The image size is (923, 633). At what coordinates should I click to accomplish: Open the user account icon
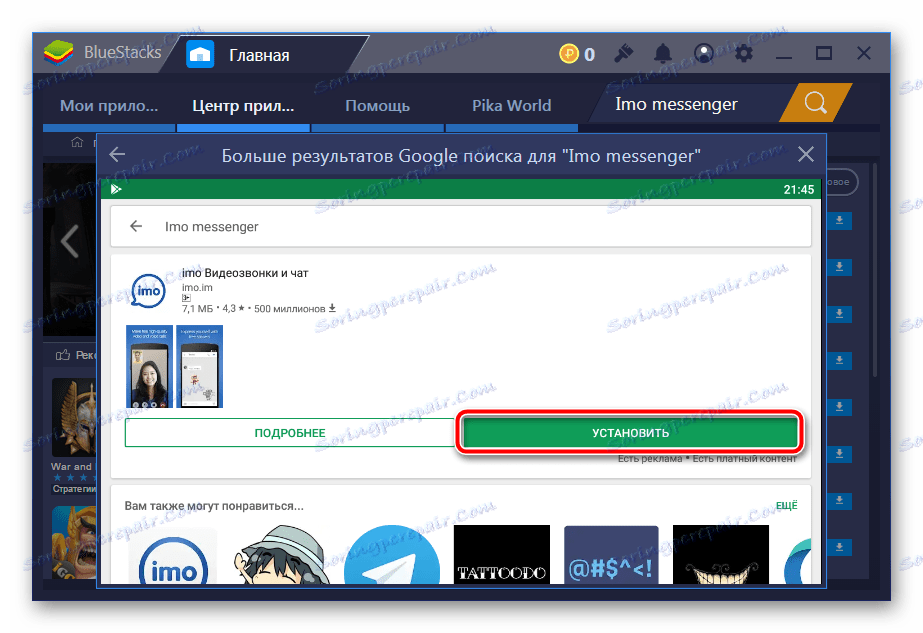[x=703, y=54]
